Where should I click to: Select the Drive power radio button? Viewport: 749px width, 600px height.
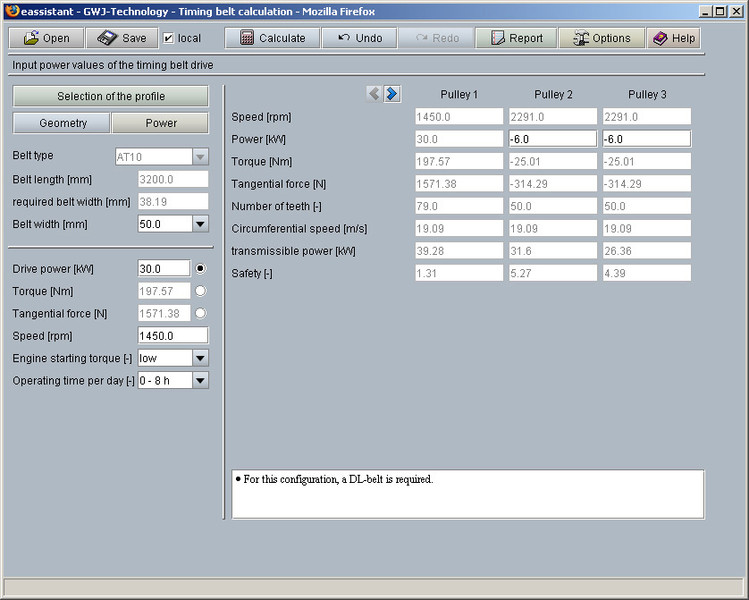pyautogui.click(x=201, y=269)
